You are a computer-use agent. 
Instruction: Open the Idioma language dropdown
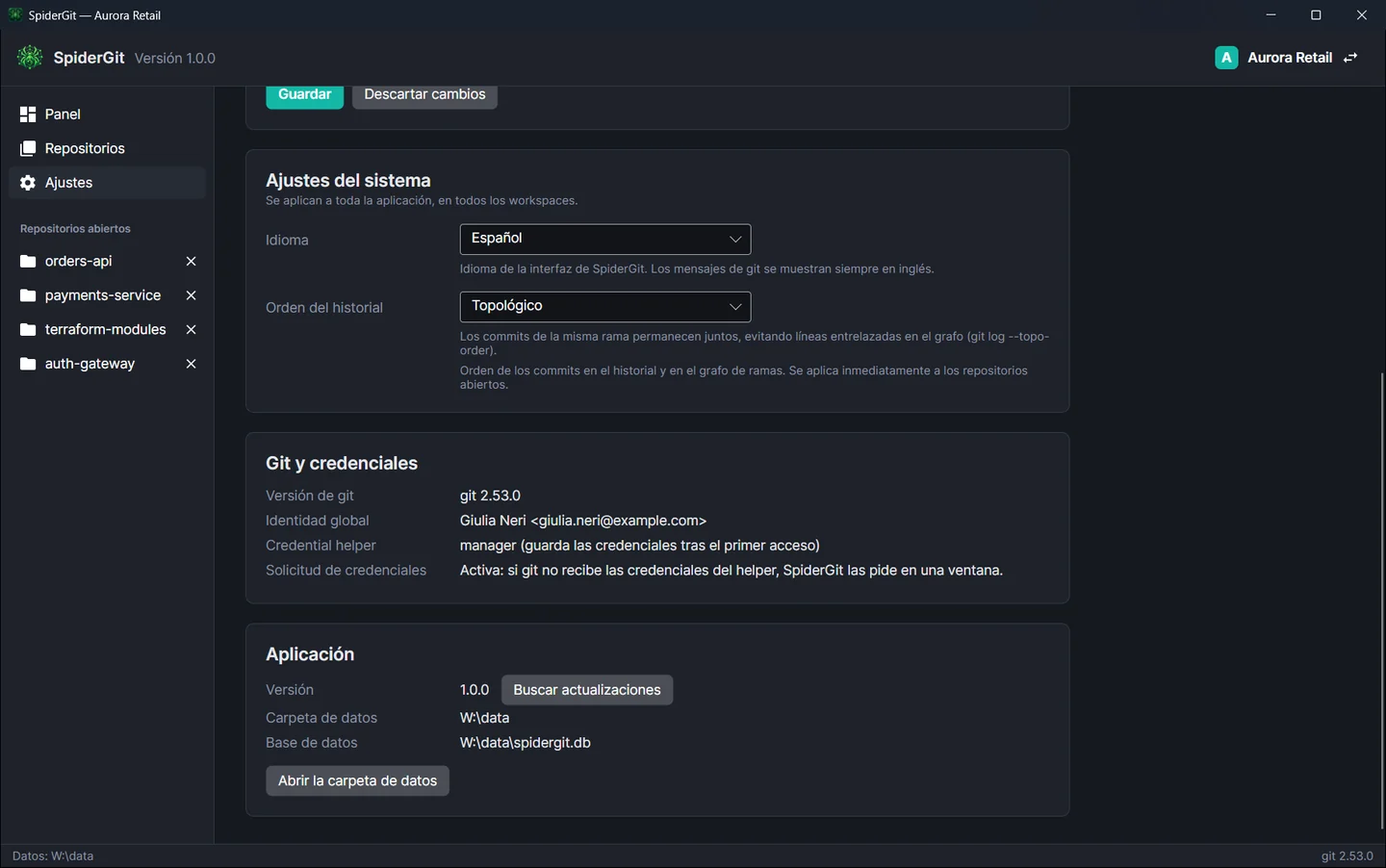(x=605, y=239)
